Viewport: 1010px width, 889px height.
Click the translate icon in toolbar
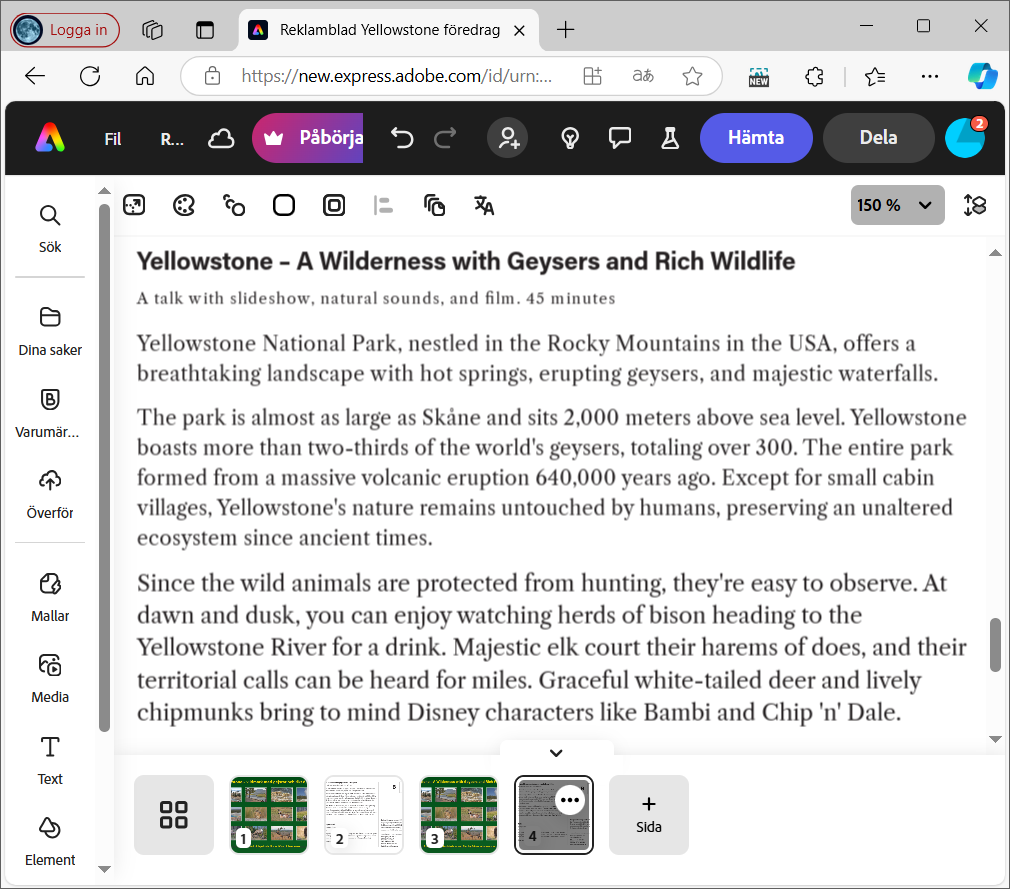click(x=484, y=206)
